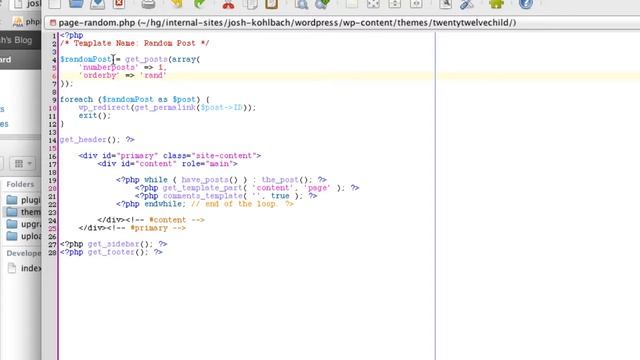The image size is (640, 360).
Task: Click the Copy documents icon
Action: [250, 4]
